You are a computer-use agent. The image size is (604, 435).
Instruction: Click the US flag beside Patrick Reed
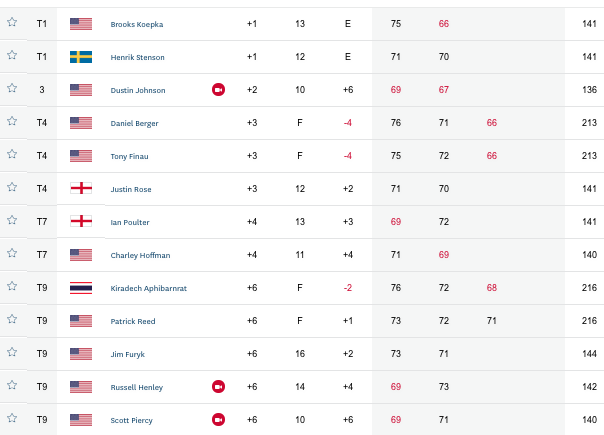(81, 321)
